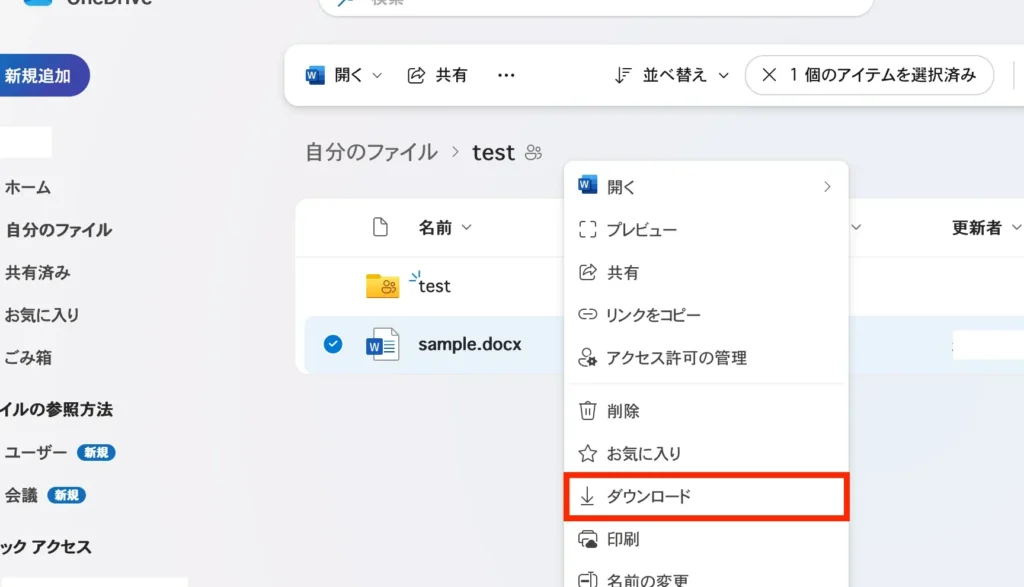The image size is (1024, 587).
Task: Expand the 開く dropdown in the toolbar
Action: click(377, 76)
